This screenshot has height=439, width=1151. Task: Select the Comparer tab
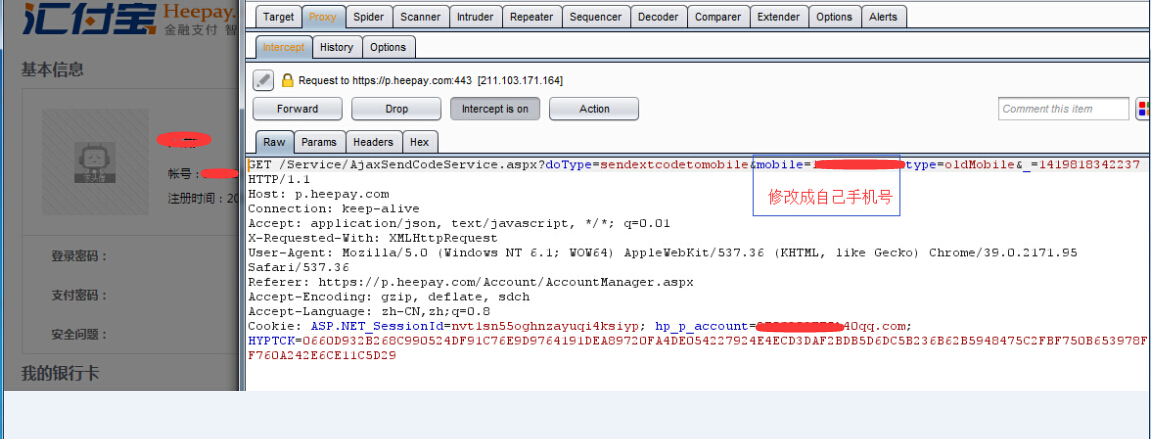click(718, 17)
